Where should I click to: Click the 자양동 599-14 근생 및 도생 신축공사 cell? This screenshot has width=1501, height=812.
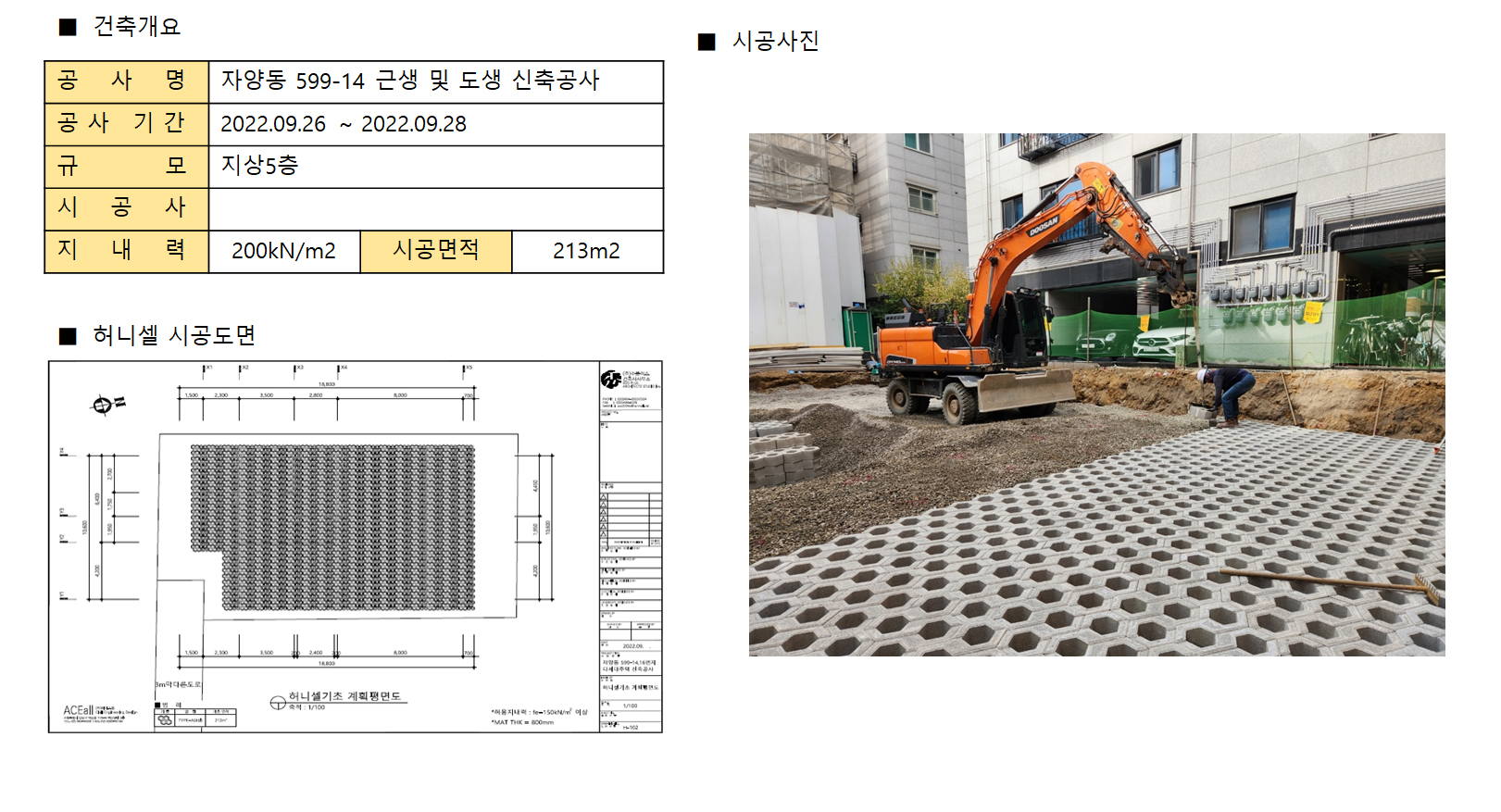pos(436,81)
